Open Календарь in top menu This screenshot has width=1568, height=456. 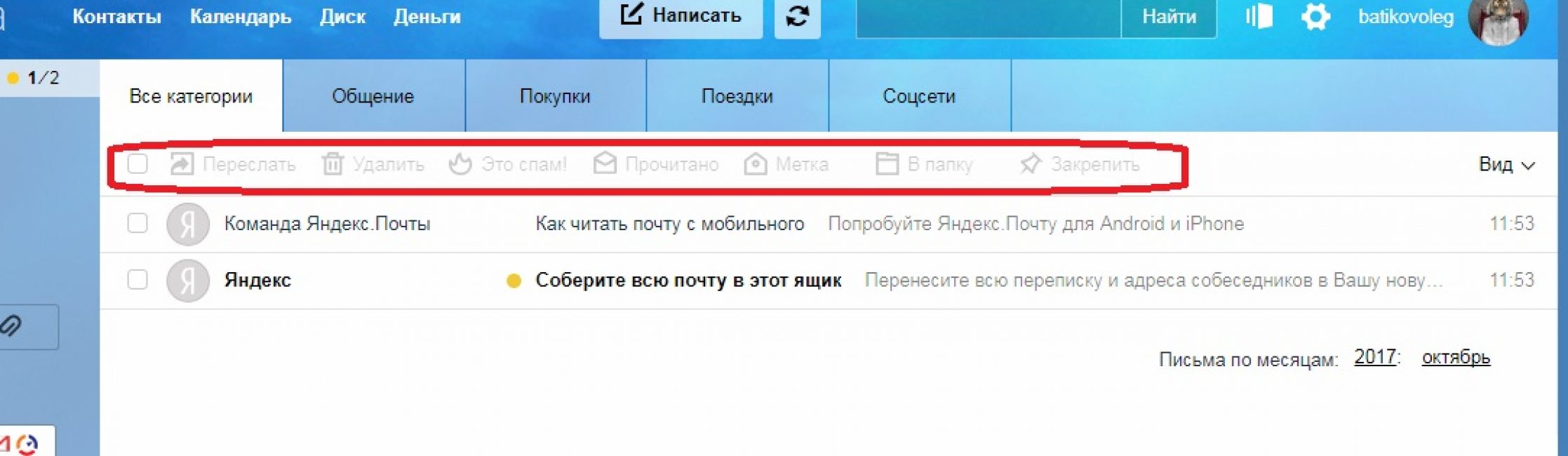[241, 16]
